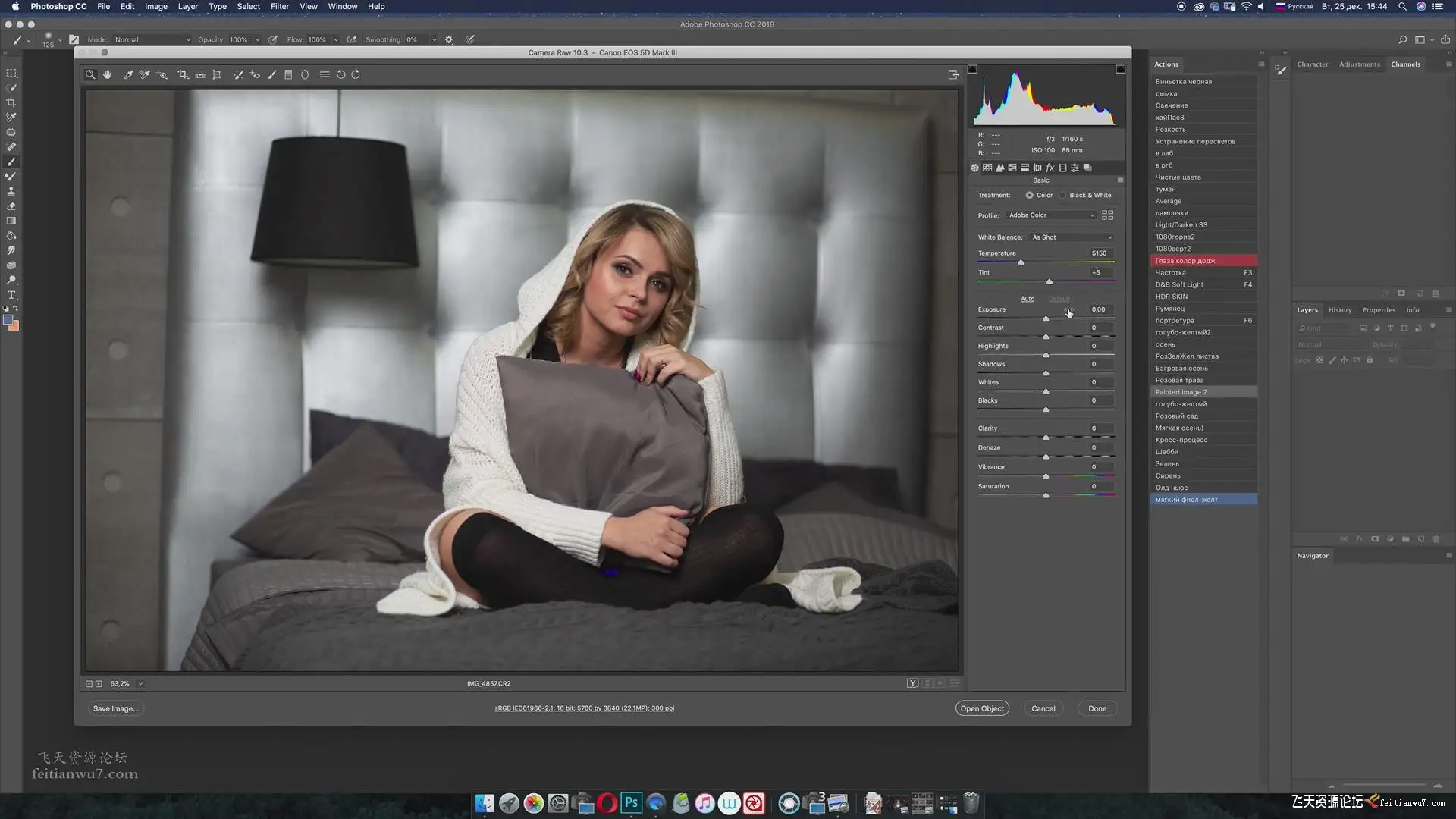The image size is (1456, 819).
Task: Click the sRGB workflow options link
Action: click(x=584, y=708)
